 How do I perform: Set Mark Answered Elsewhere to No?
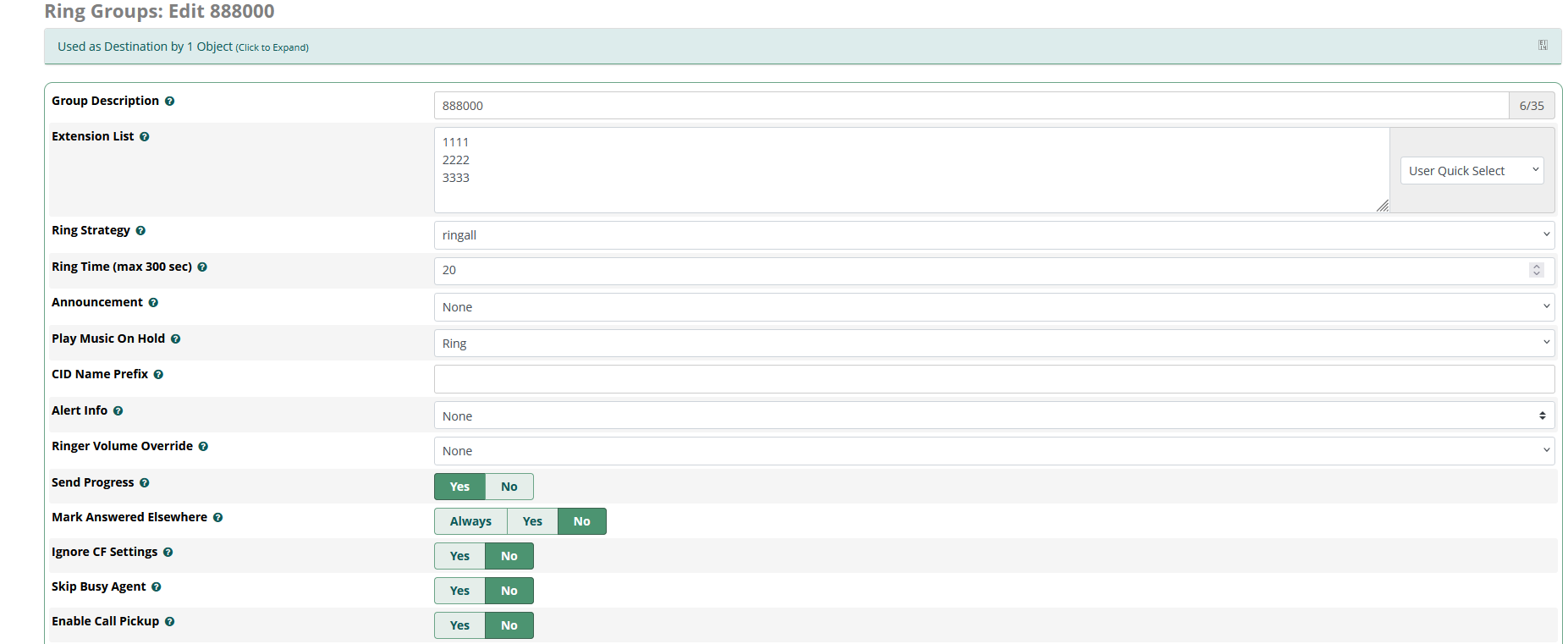click(x=581, y=521)
